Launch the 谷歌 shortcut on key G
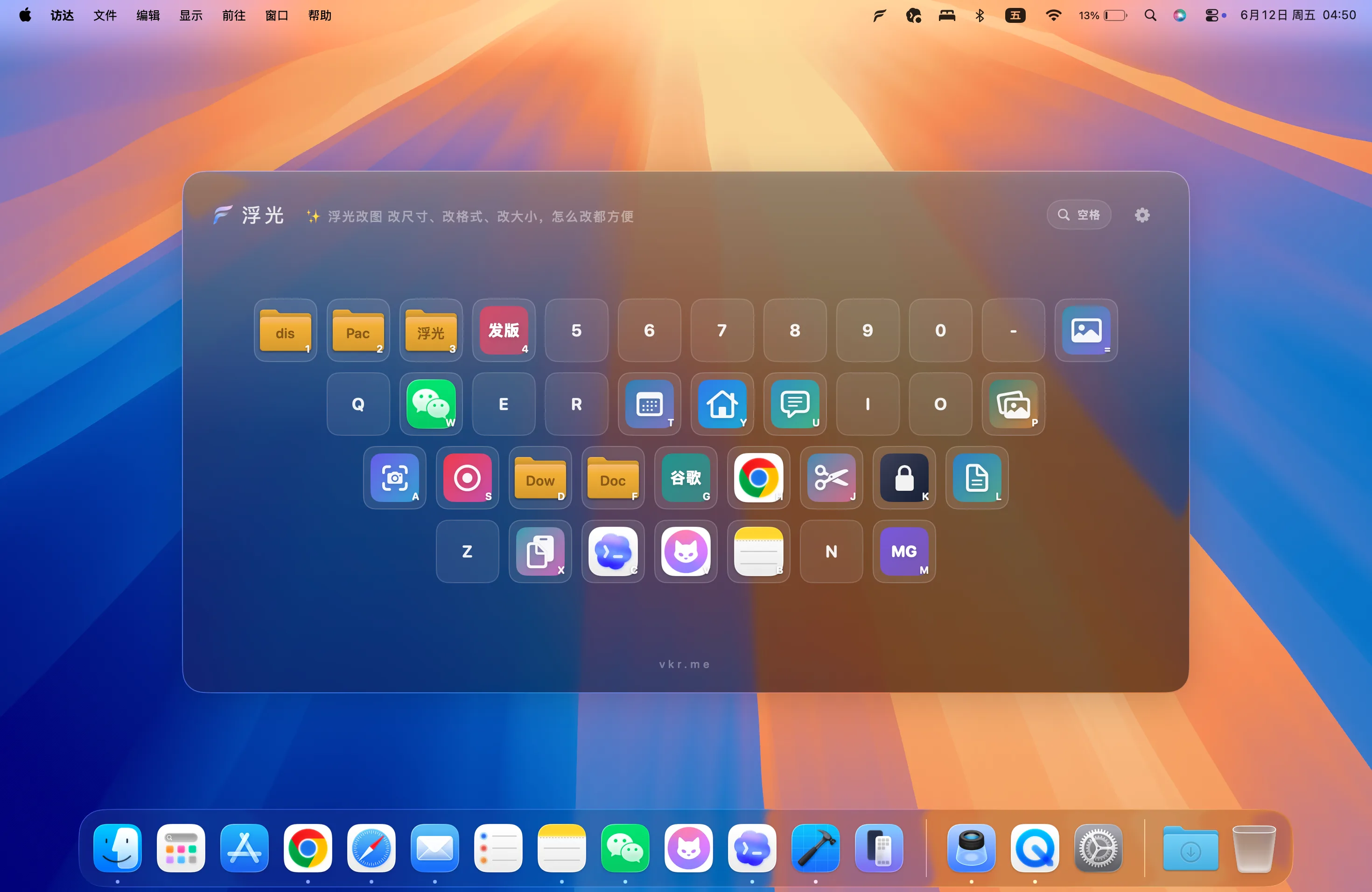The width and height of the screenshot is (1372, 892). (686, 478)
